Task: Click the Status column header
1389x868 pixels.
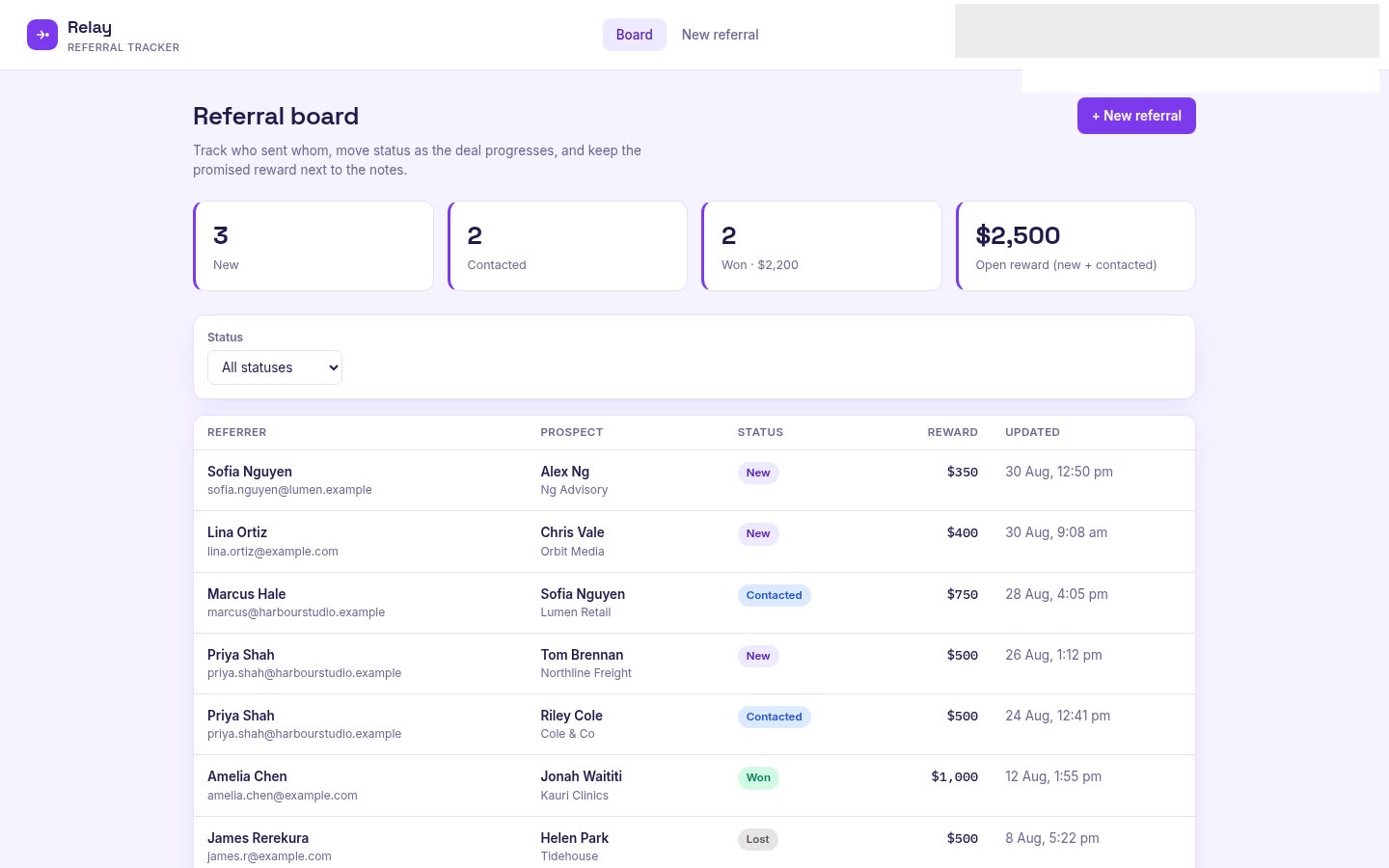Action: [x=760, y=432]
